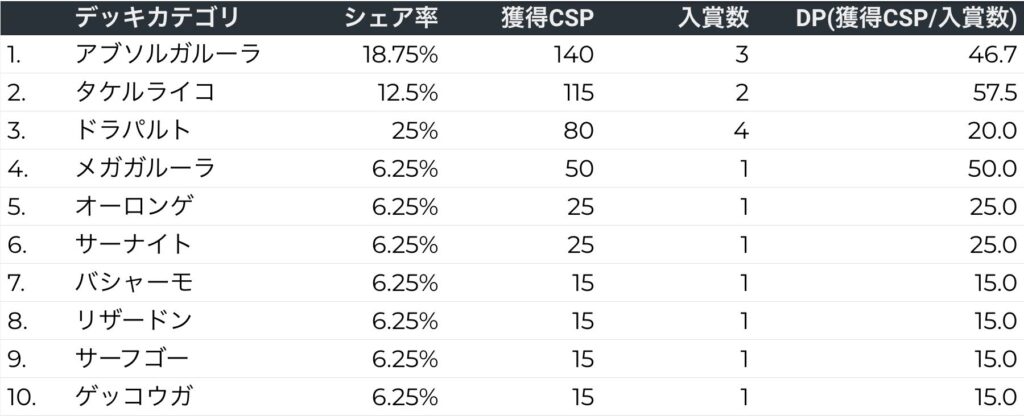
Task: Select the タケルライコ deck name cell
Action: [x=145, y=92]
